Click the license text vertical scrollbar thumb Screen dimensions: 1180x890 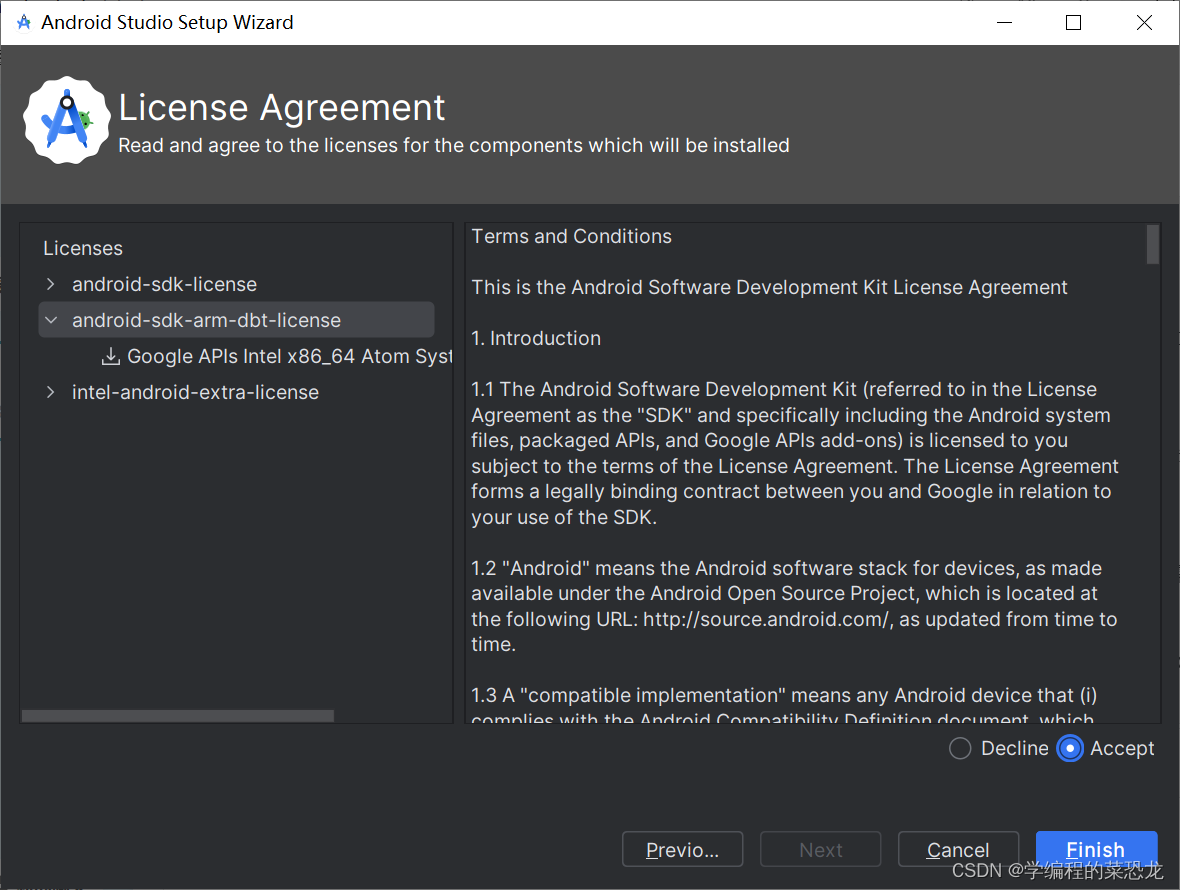pyautogui.click(x=1152, y=245)
